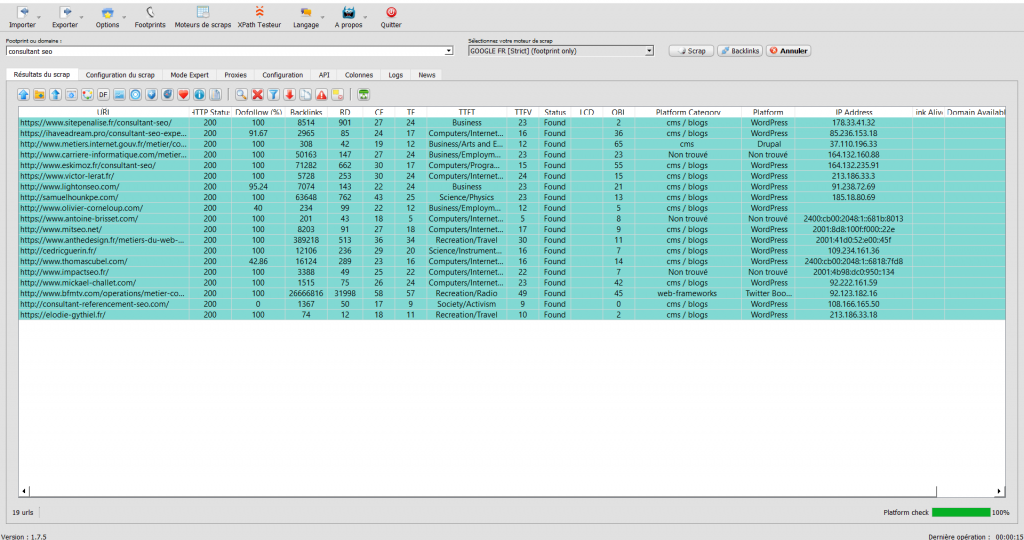Click the Scrap button
Viewport: 1024px width, 540px height.
click(691, 51)
